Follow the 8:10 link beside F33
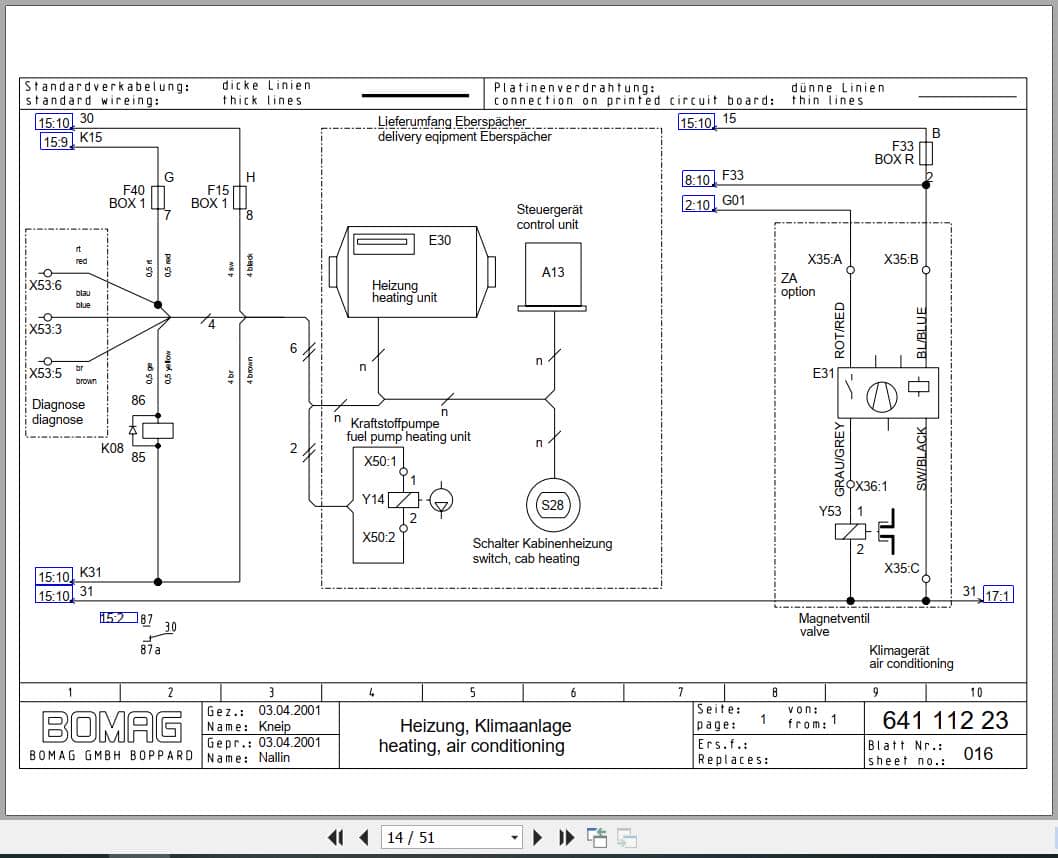Screen dimensions: 1058x858 tap(698, 179)
